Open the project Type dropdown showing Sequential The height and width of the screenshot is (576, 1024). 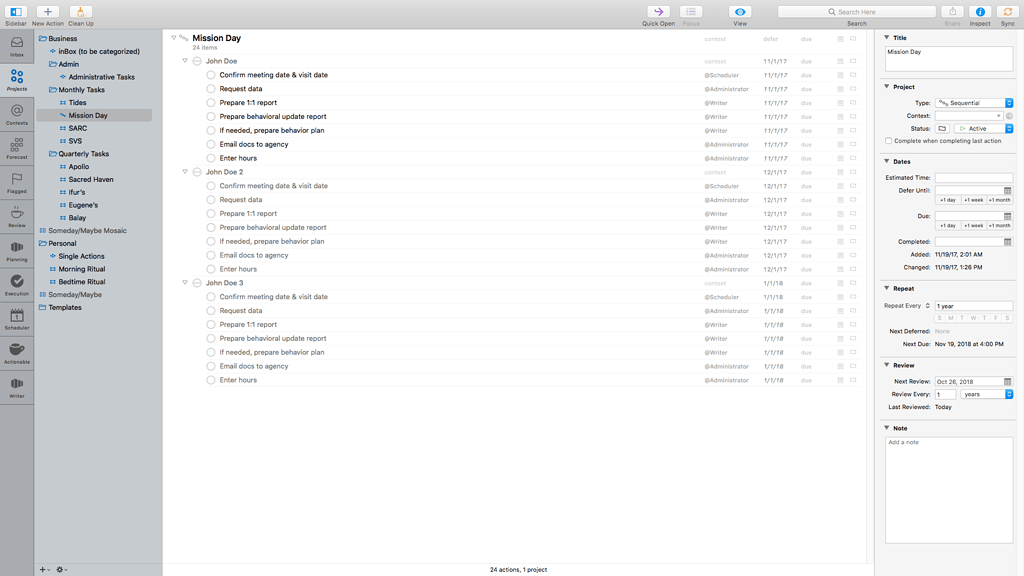pyautogui.click(x=974, y=103)
